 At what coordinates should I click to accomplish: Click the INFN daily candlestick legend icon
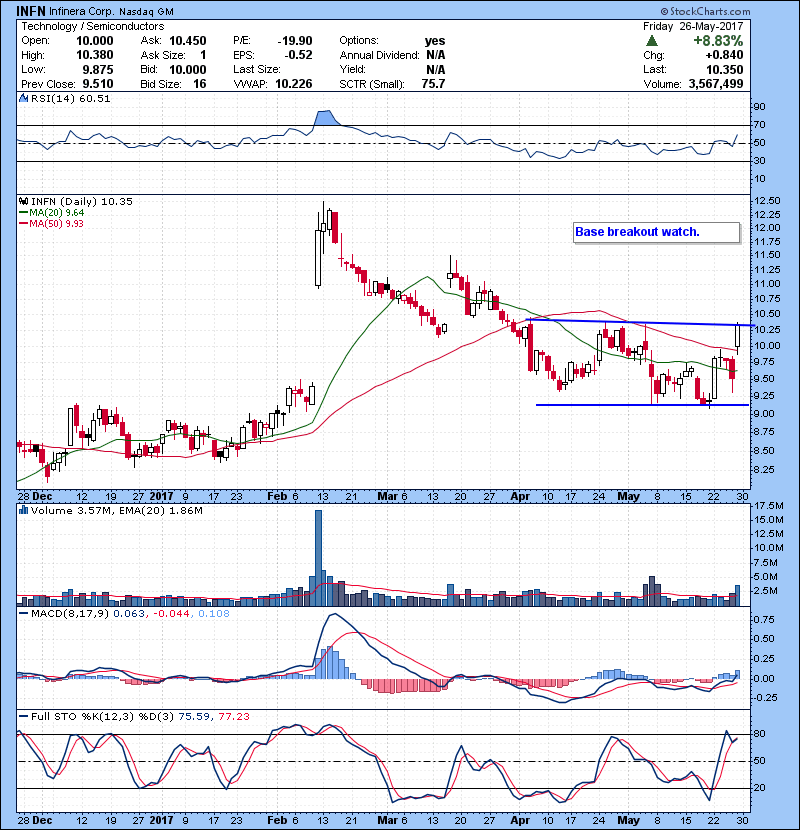pyautogui.click(x=23, y=201)
